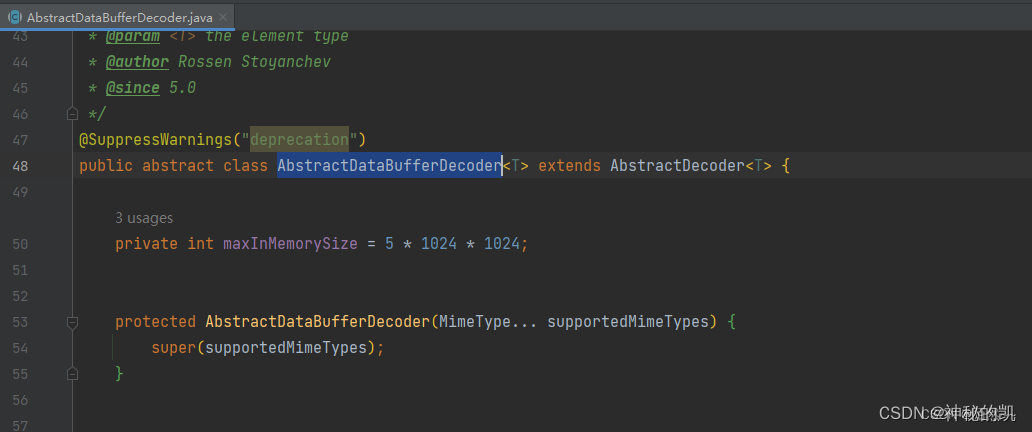The height and width of the screenshot is (432, 1032).
Task: Click line number 54 in the gutter
Action: coord(20,348)
